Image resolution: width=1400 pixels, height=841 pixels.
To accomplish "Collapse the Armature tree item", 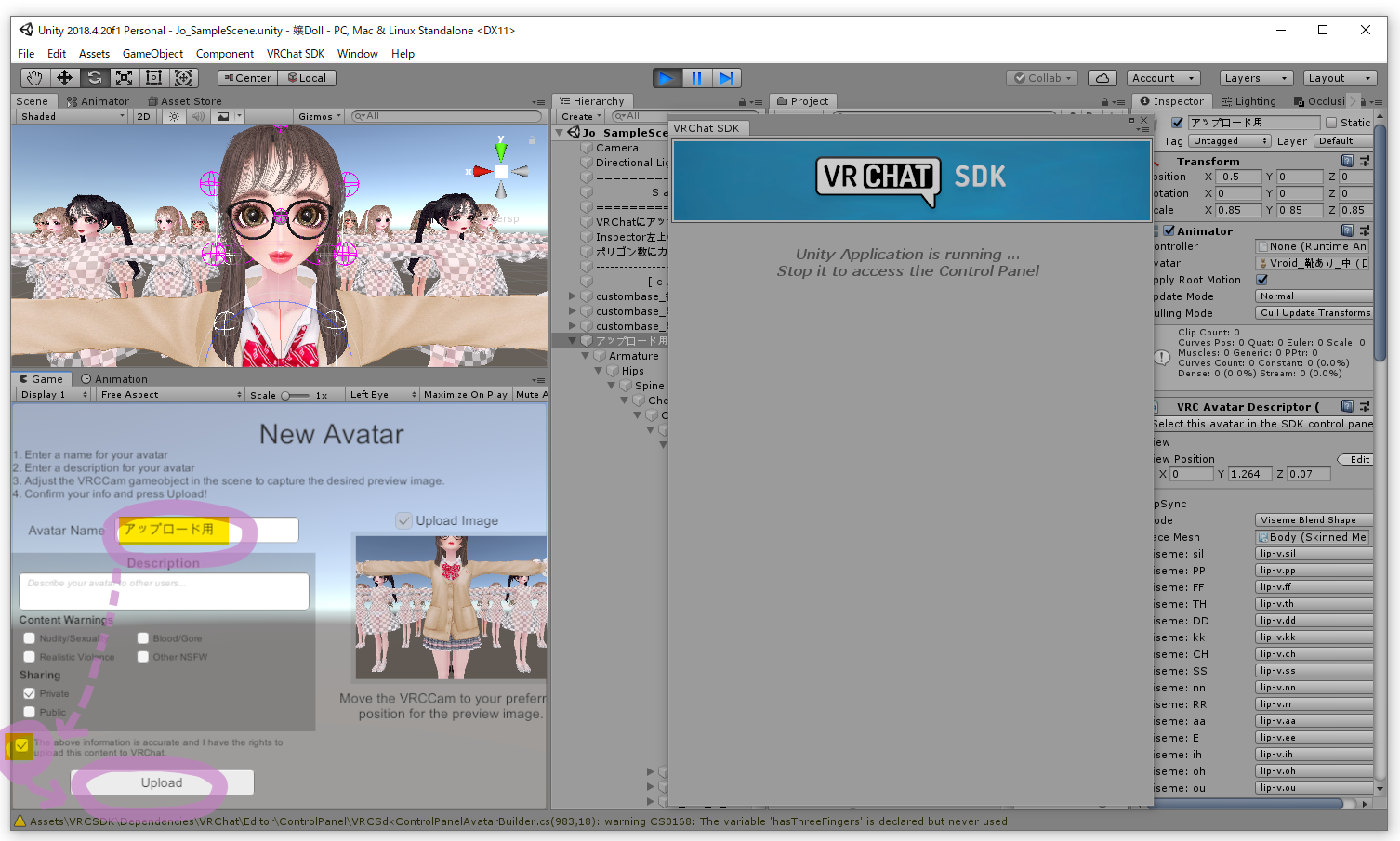I will click(x=585, y=356).
